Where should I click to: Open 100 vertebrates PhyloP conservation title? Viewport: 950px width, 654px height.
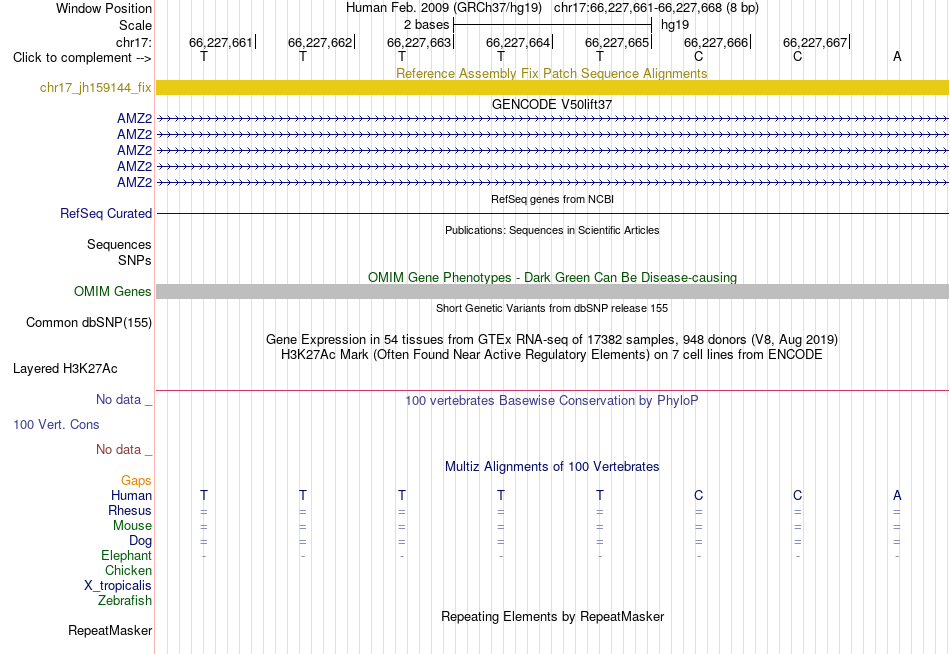point(552,401)
